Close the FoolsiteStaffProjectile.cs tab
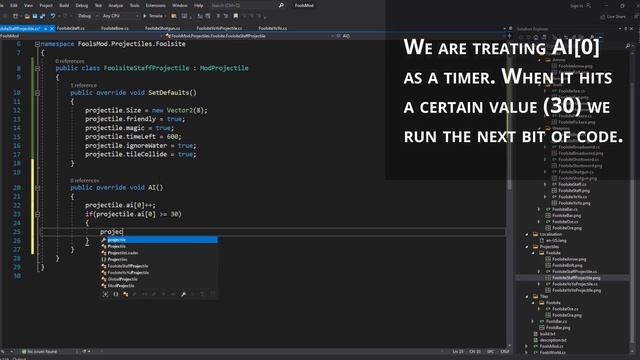Image resolution: width=640 pixels, height=360 pixels. click(52, 29)
